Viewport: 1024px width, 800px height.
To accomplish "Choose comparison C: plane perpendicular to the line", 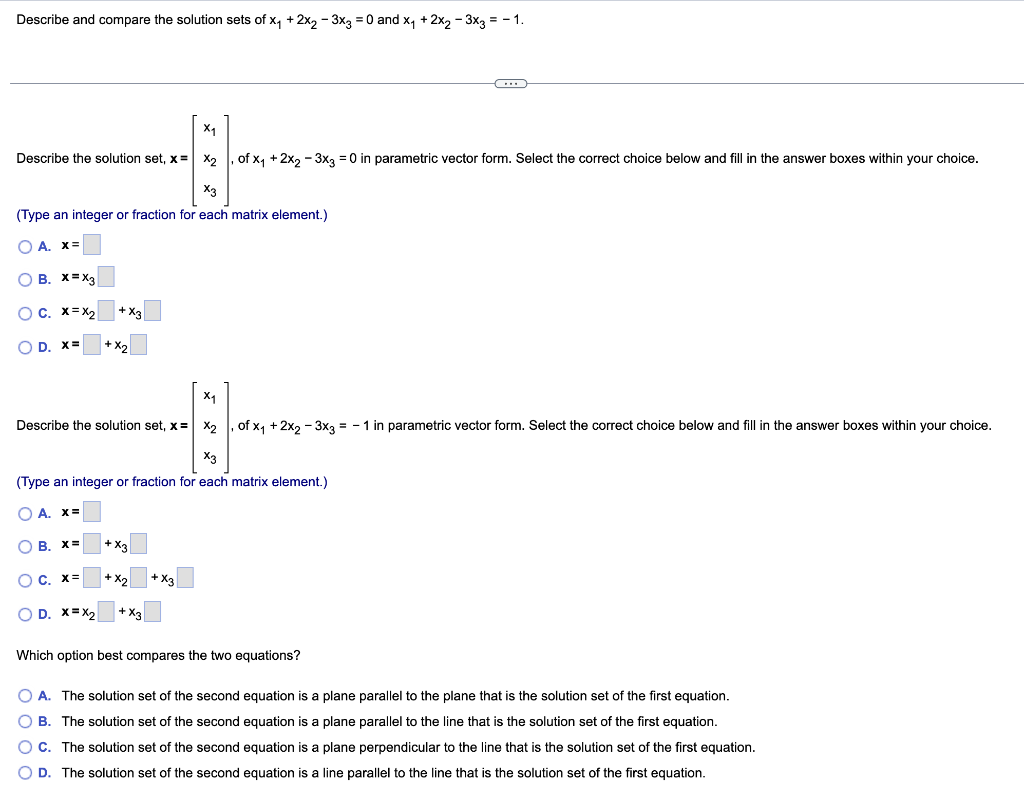I will [x=25, y=747].
